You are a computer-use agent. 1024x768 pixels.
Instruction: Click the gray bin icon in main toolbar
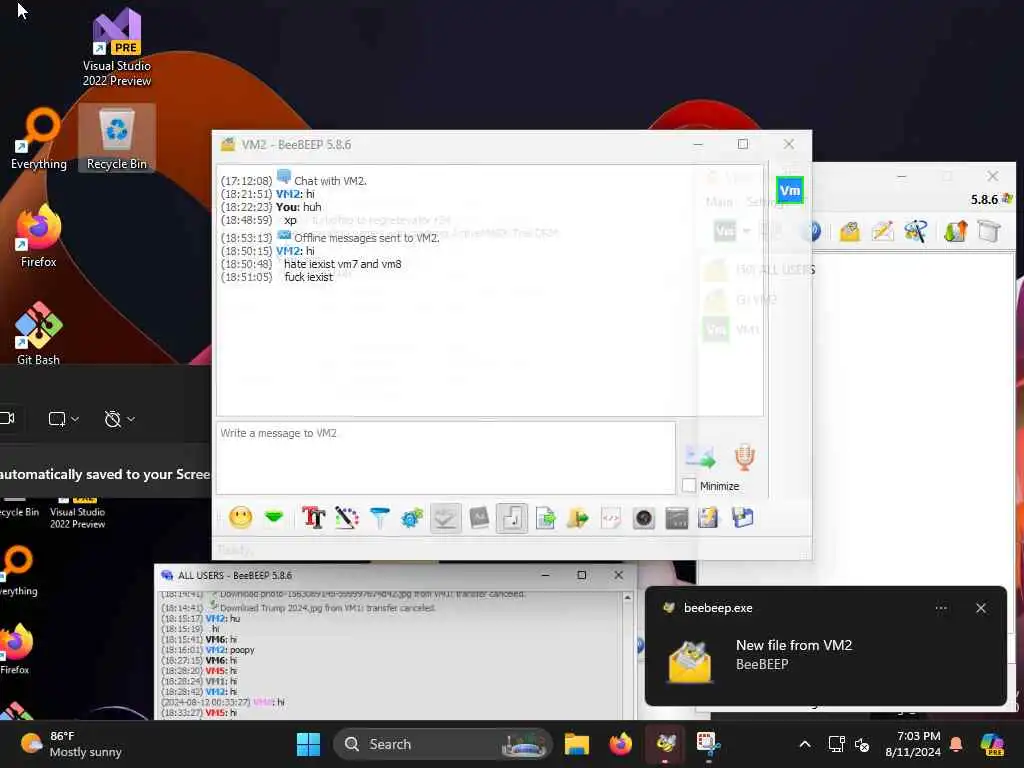click(x=989, y=231)
